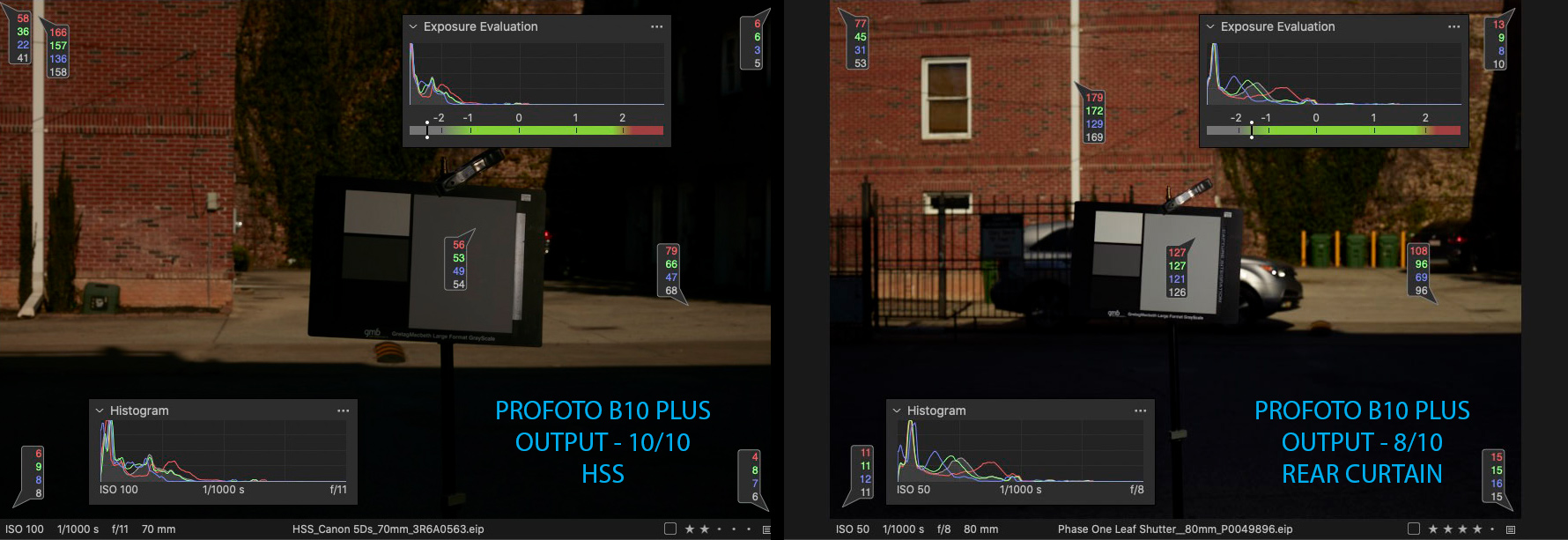Click the right image's exposure meter bar
Screen dimensions: 1568x540
pyautogui.click(x=1334, y=130)
